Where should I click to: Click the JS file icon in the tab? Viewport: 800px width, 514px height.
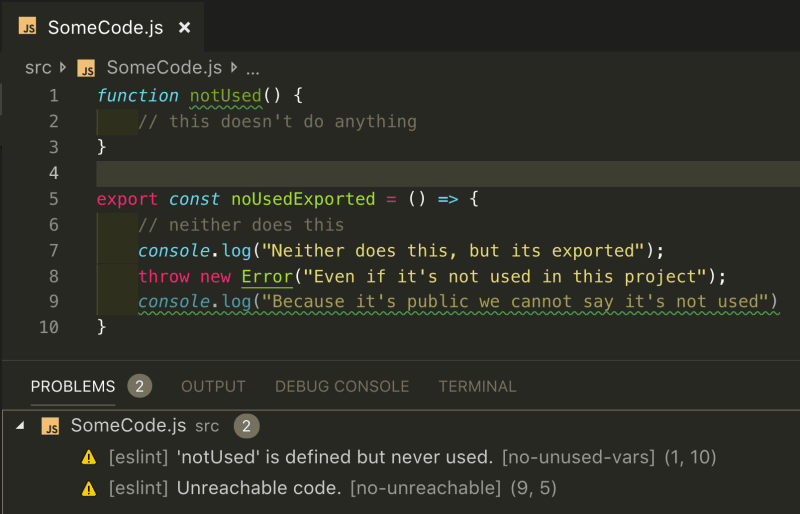tap(28, 26)
